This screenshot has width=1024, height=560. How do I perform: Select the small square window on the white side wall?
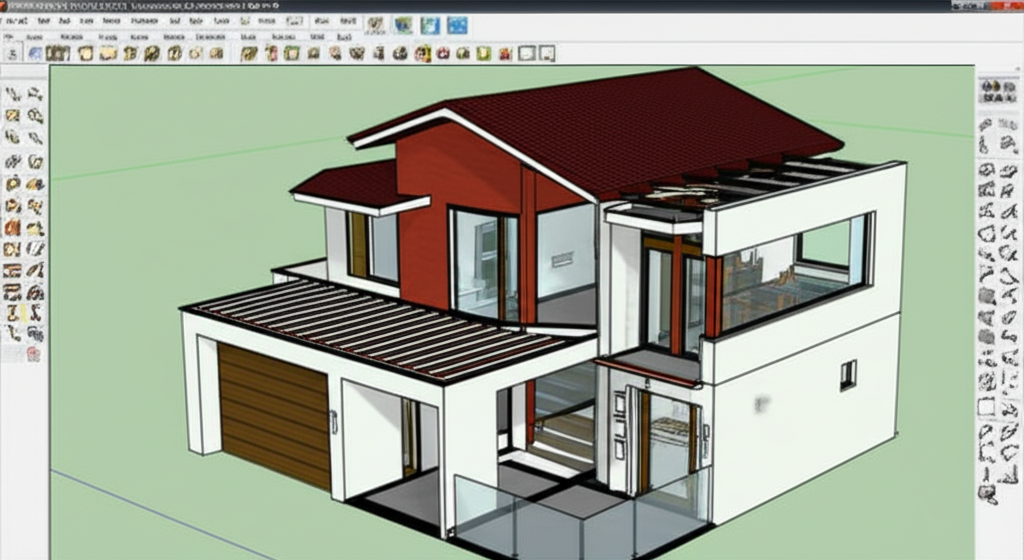coord(848,375)
